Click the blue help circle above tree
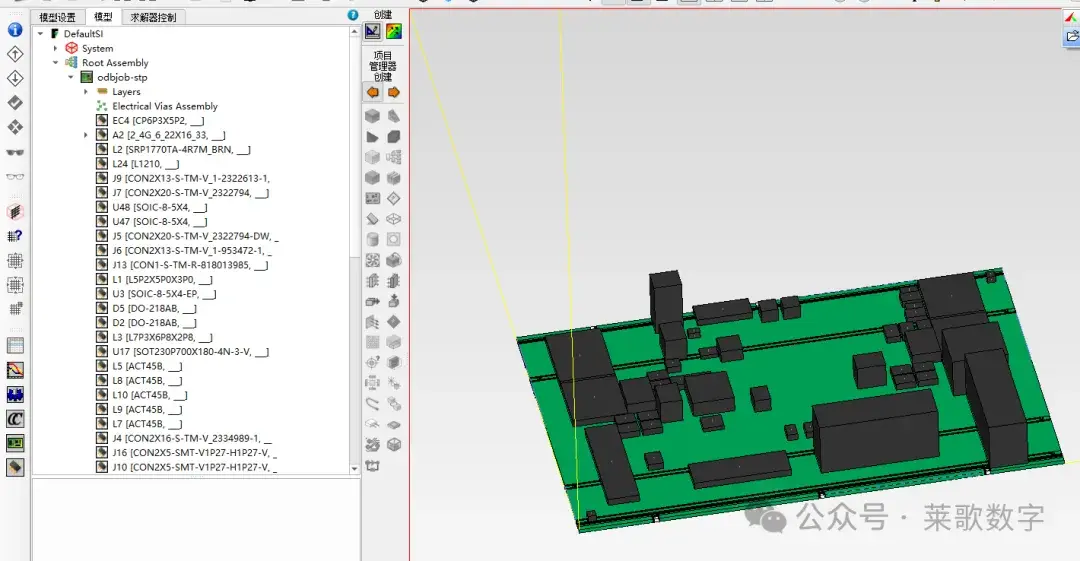Image resolution: width=1080 pixels, height=561 pixels. 353,14
